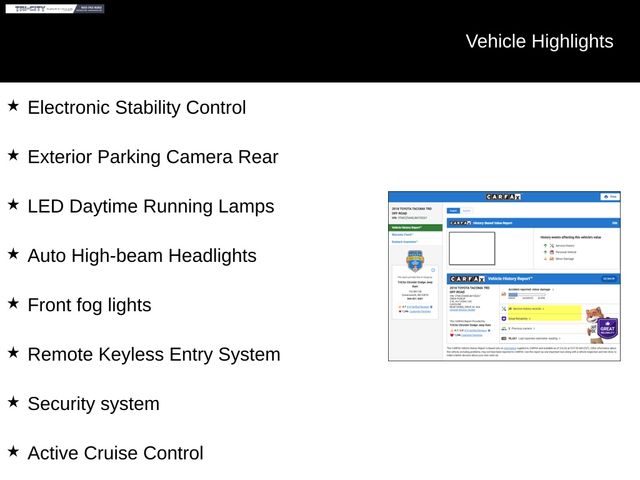This screenshot has height=480, width=640.
Task: Click the star next to Front fog lights
Action: point(13,303)
